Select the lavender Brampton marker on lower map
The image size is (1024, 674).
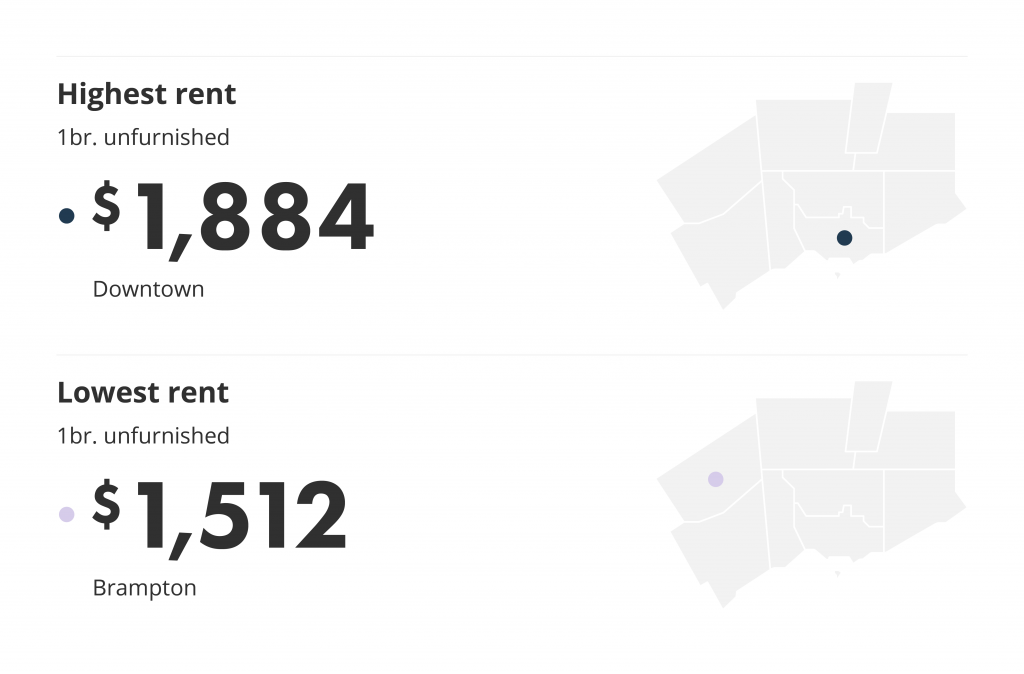coord(716,479)
